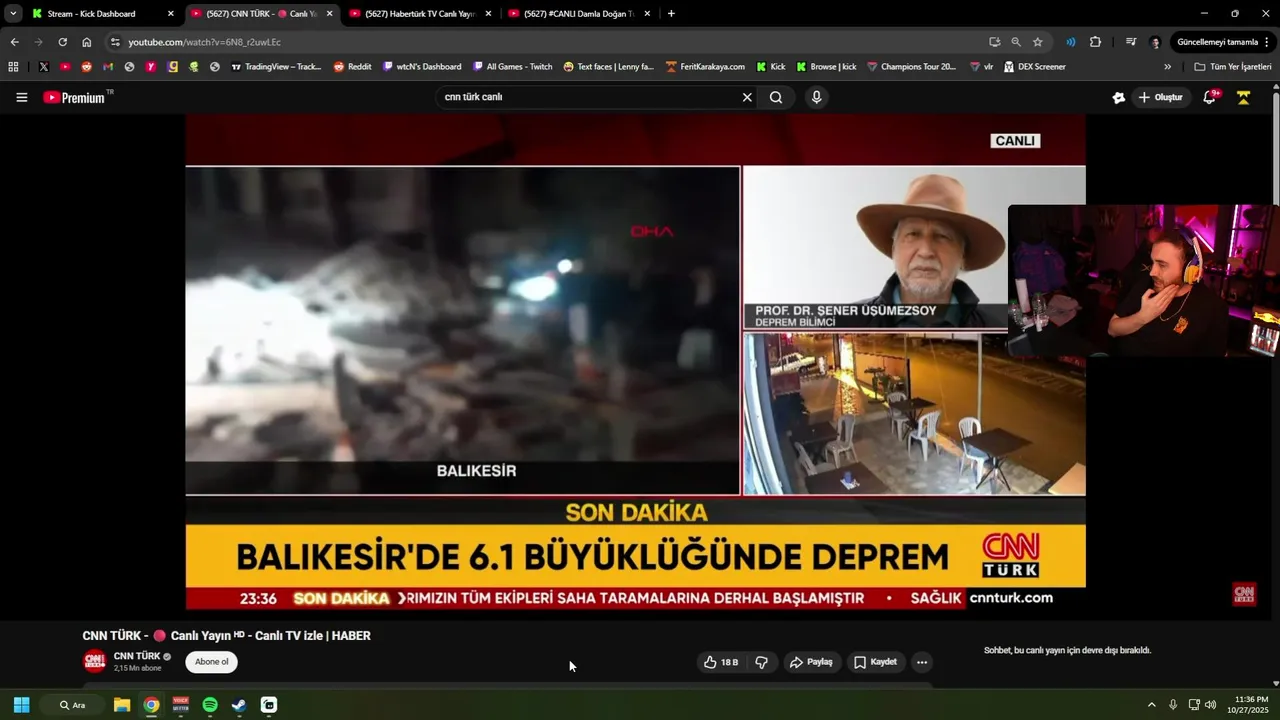Click the browser address bar URL
Image resolution: width=1280 pixels, height=720 pixels.
204,42
